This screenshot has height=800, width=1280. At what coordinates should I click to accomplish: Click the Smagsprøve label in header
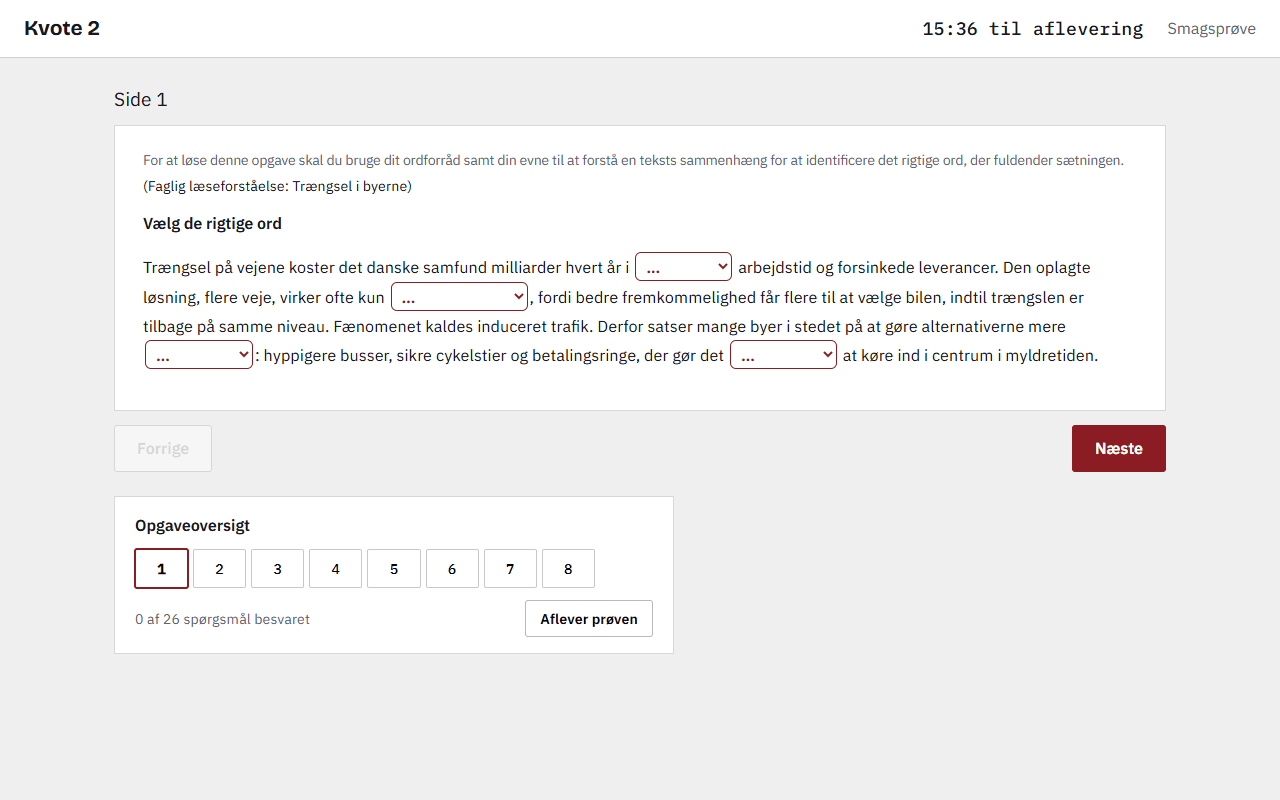(x=1211, y=29)
